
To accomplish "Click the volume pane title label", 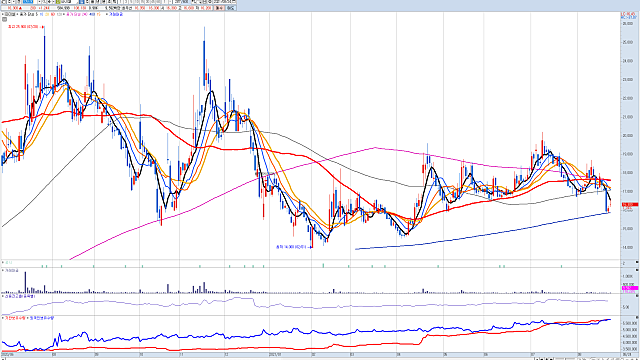I will click(x=12, y=271).
